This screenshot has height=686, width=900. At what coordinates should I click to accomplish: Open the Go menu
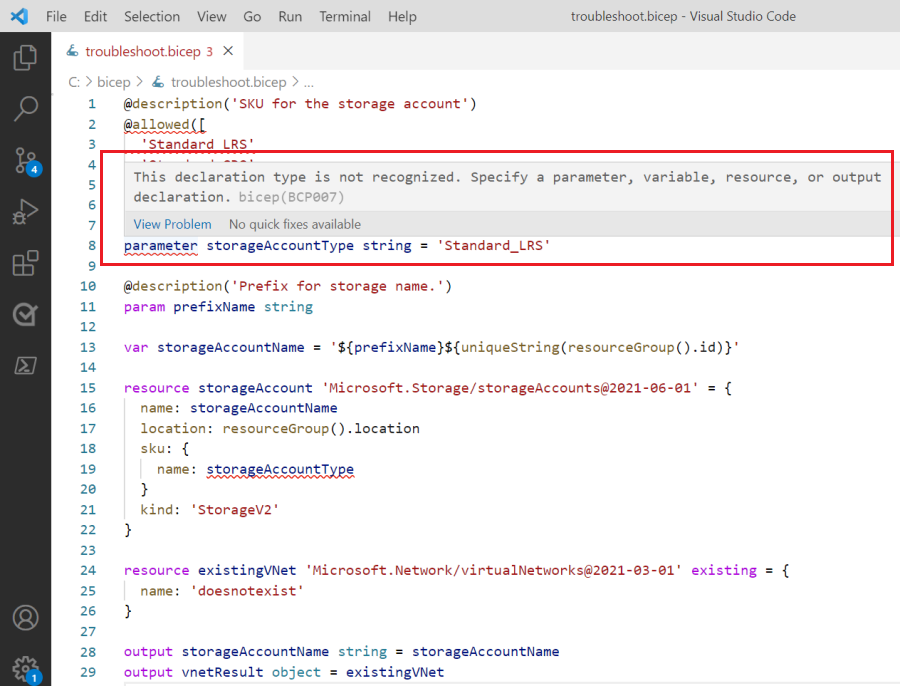click(x=251, y=16)
